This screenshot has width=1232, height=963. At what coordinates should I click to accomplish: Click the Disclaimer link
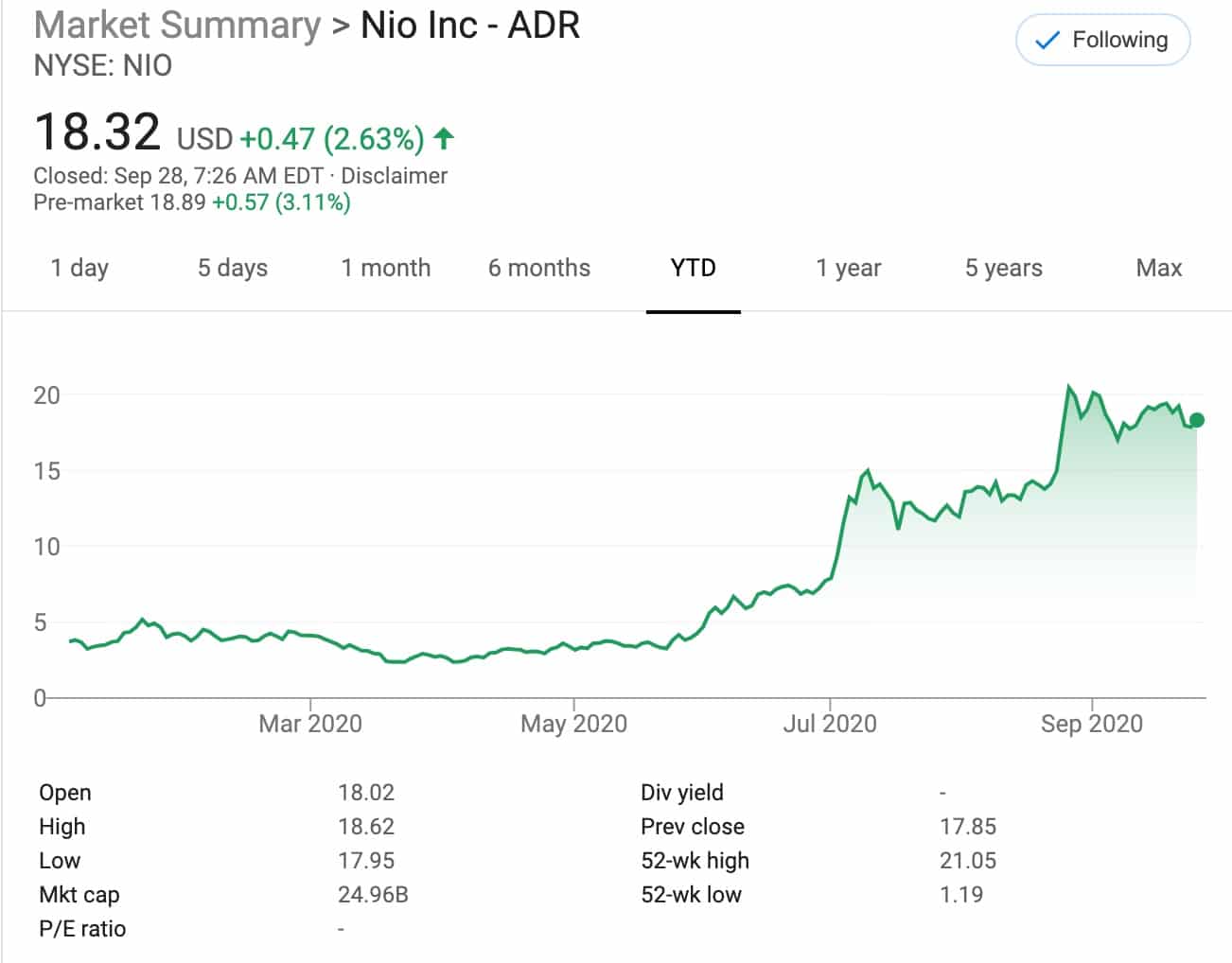click(x=395, y=176)
